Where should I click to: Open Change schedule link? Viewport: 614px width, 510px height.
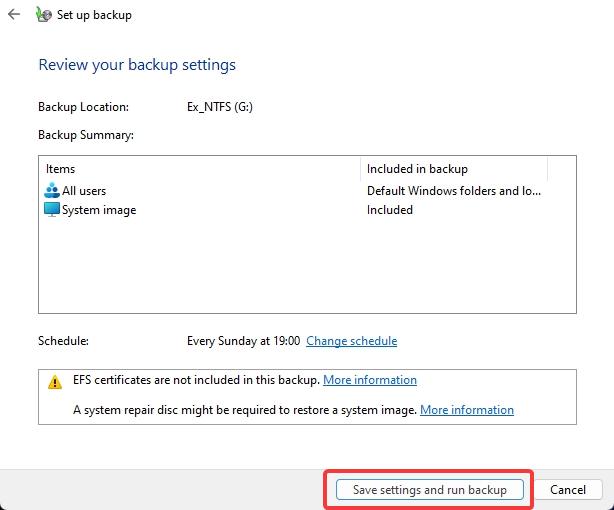(x=352, y=341)
